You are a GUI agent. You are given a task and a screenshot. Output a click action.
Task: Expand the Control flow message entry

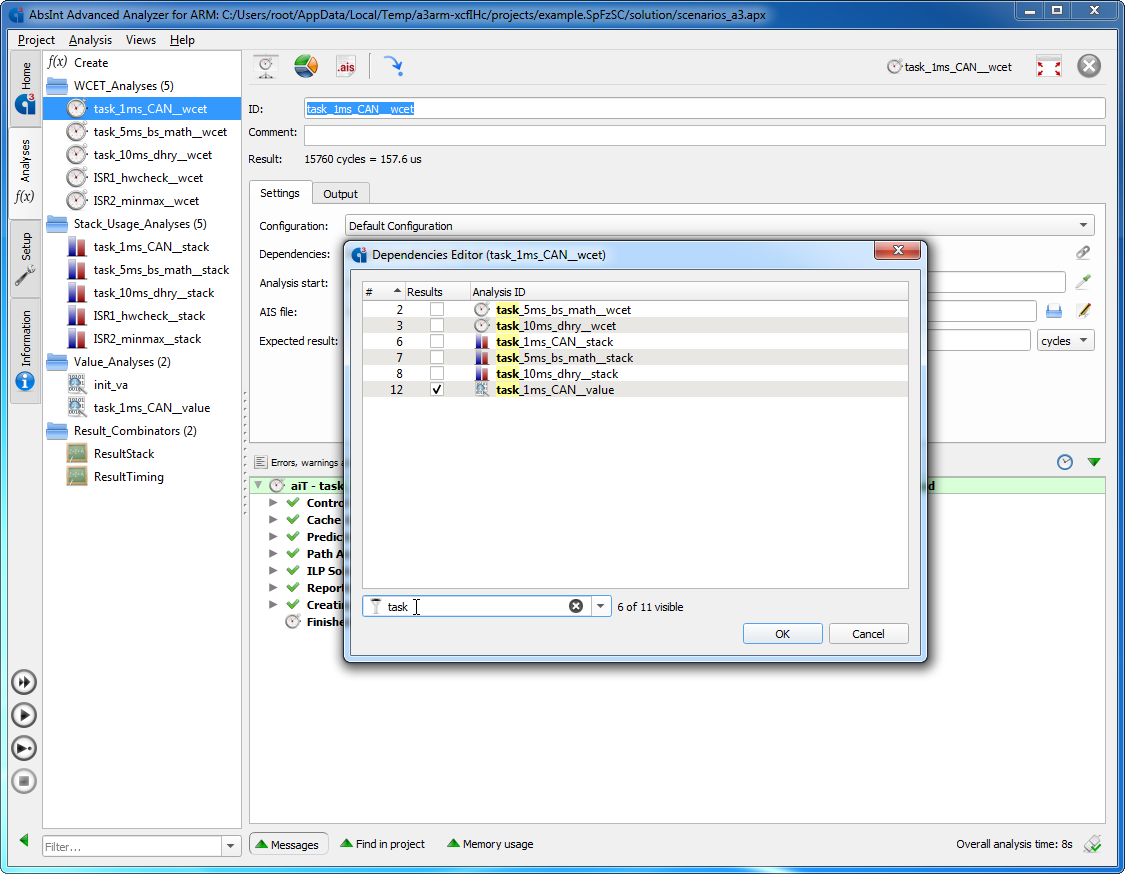click(273, 502)
